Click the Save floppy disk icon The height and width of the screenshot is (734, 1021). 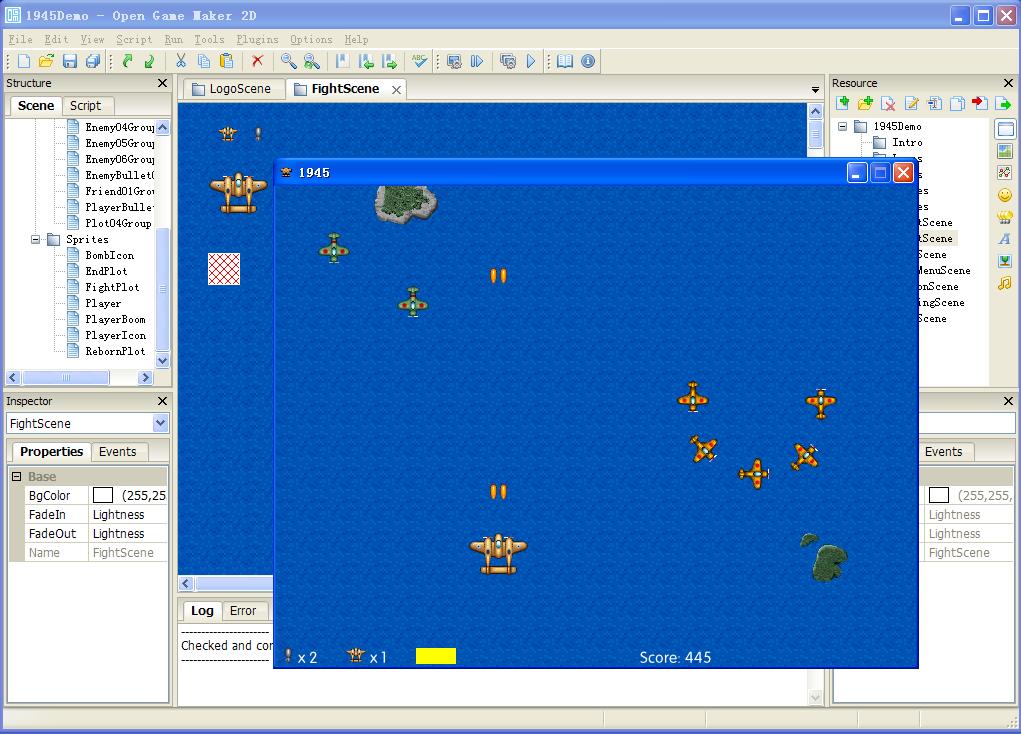click(x=70, y=61)
